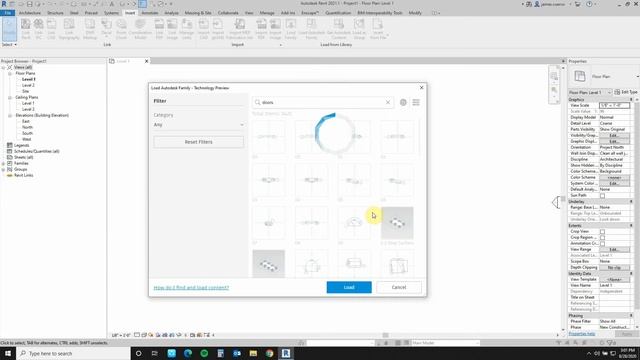Collapse Floor Plans node in Project Browser
The height and width of the screenshot is (360, 640).
10,73
